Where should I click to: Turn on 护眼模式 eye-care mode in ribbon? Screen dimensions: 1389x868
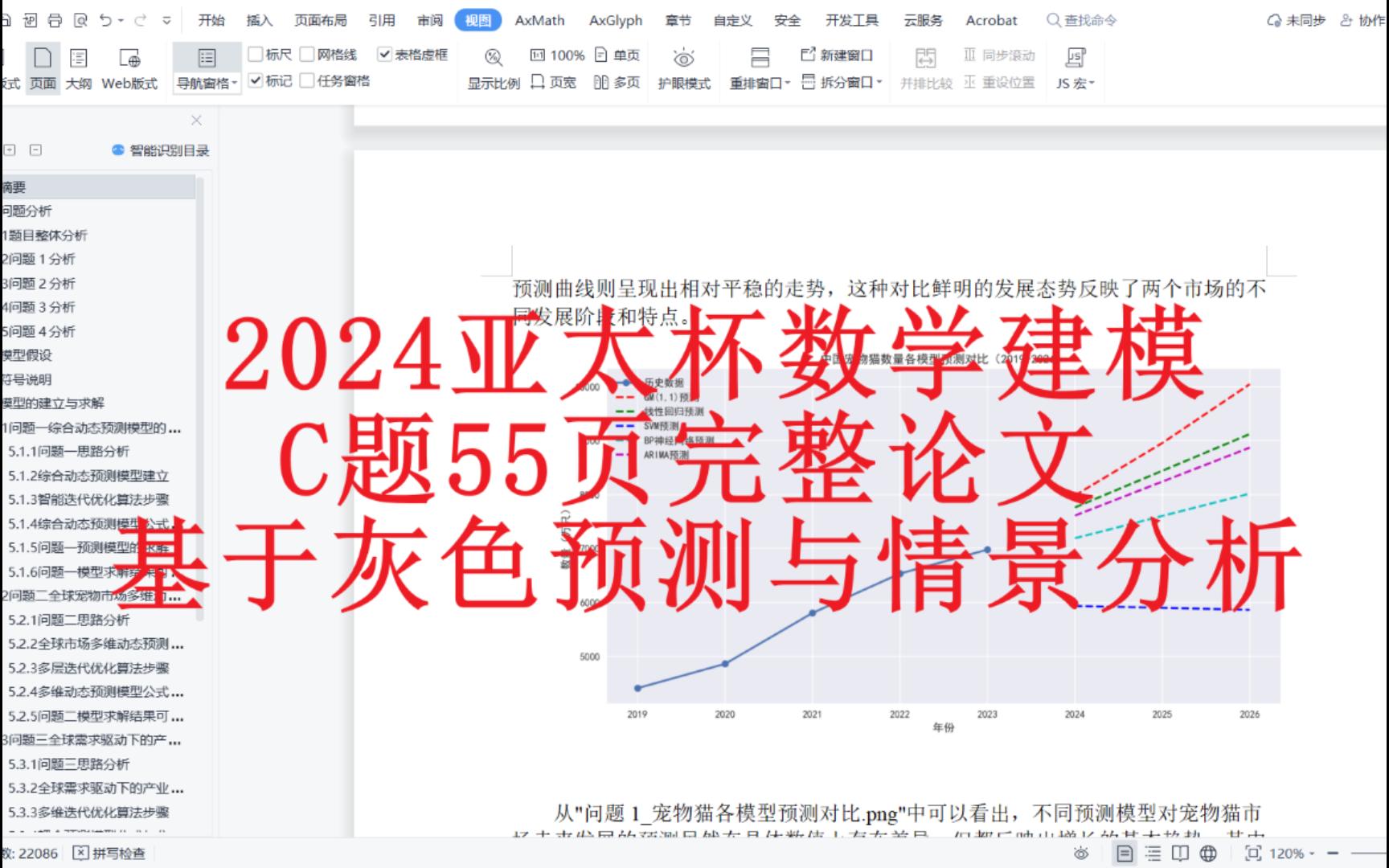pyautogui.click(x=684, y=68)
